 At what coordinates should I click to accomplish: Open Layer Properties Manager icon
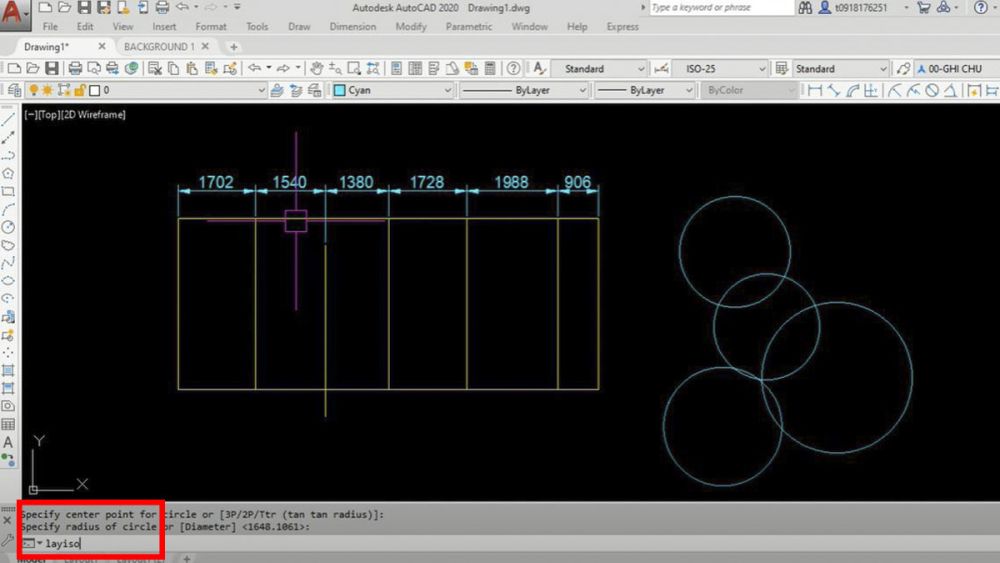pyautogui.click(x=14, y=91)
